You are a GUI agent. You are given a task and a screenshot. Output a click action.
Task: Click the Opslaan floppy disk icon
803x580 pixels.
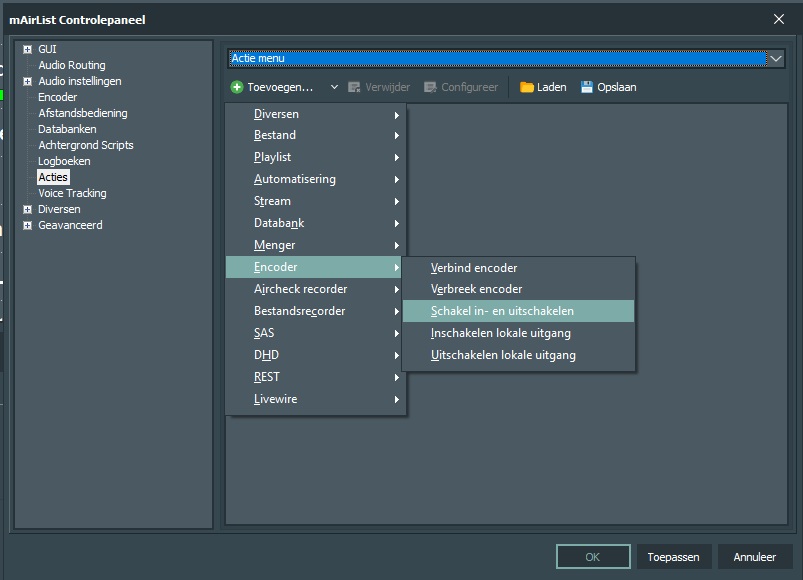point(586,87)
